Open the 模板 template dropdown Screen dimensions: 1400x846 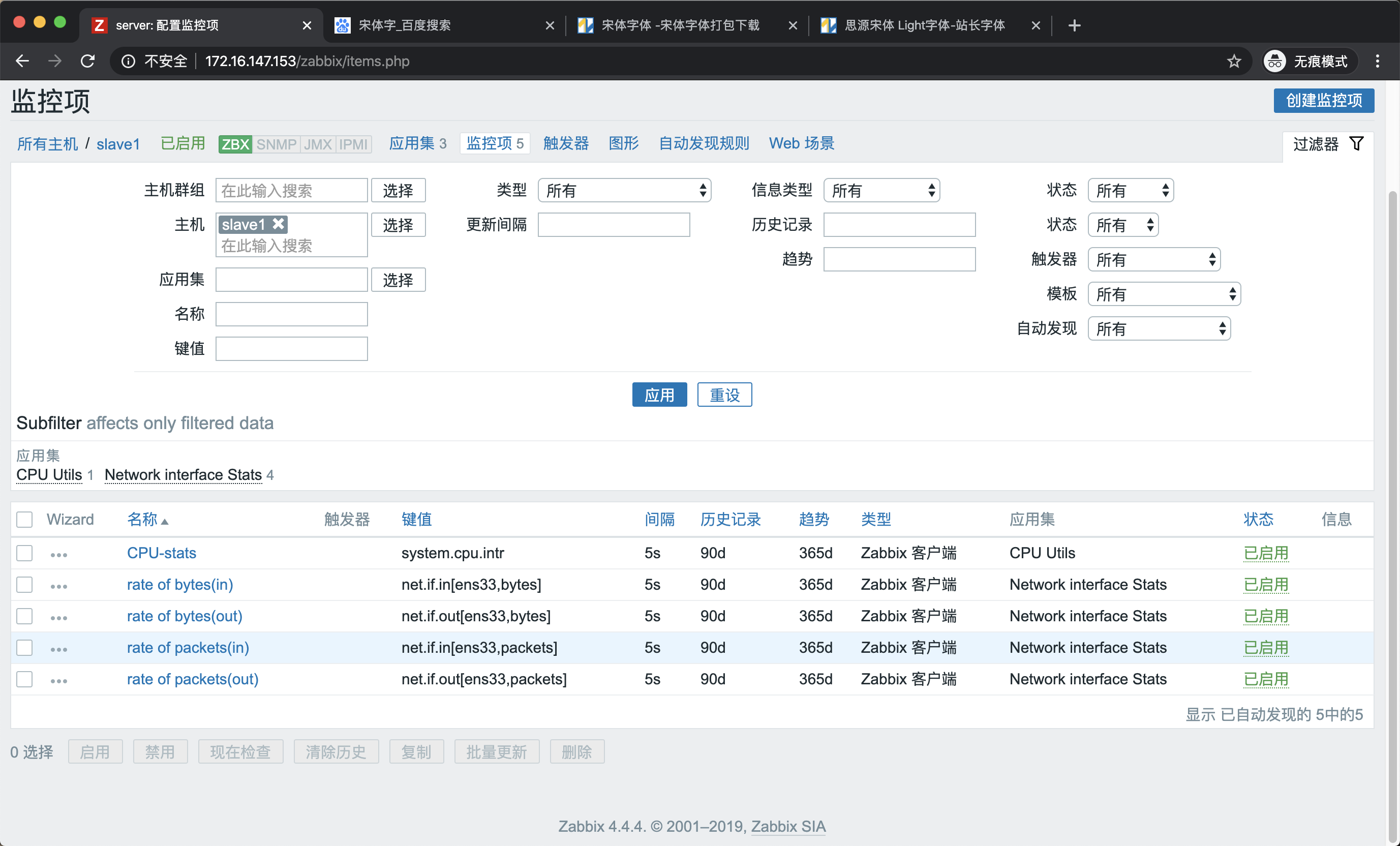tap(1164, 294)
